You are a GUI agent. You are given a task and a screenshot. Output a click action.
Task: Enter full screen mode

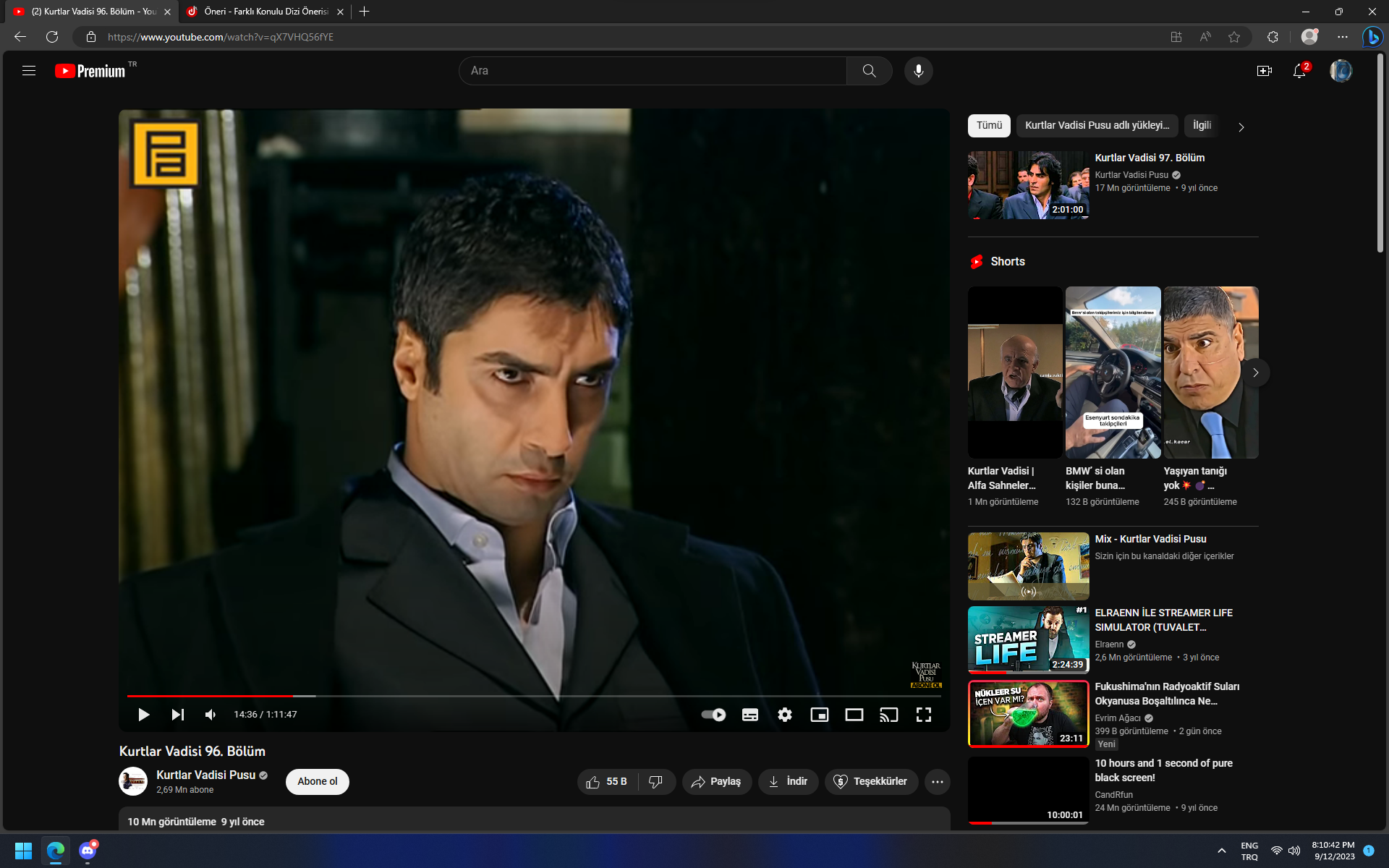[924, 715]
